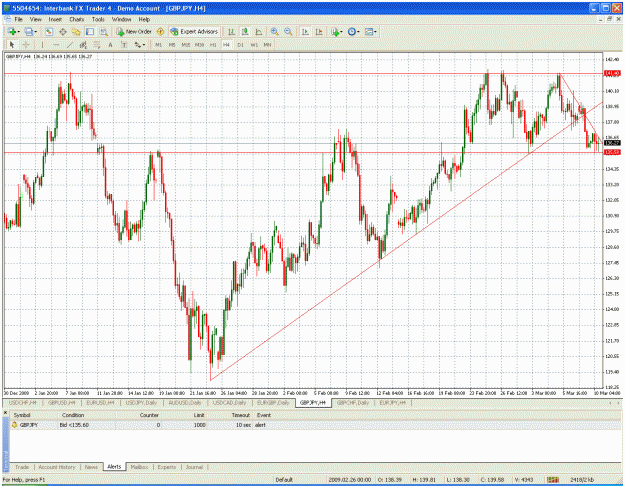Image resolution: width=625 pixels, height=486 pixels.
Task: Select the Text tool
Action: click(110, 45)
